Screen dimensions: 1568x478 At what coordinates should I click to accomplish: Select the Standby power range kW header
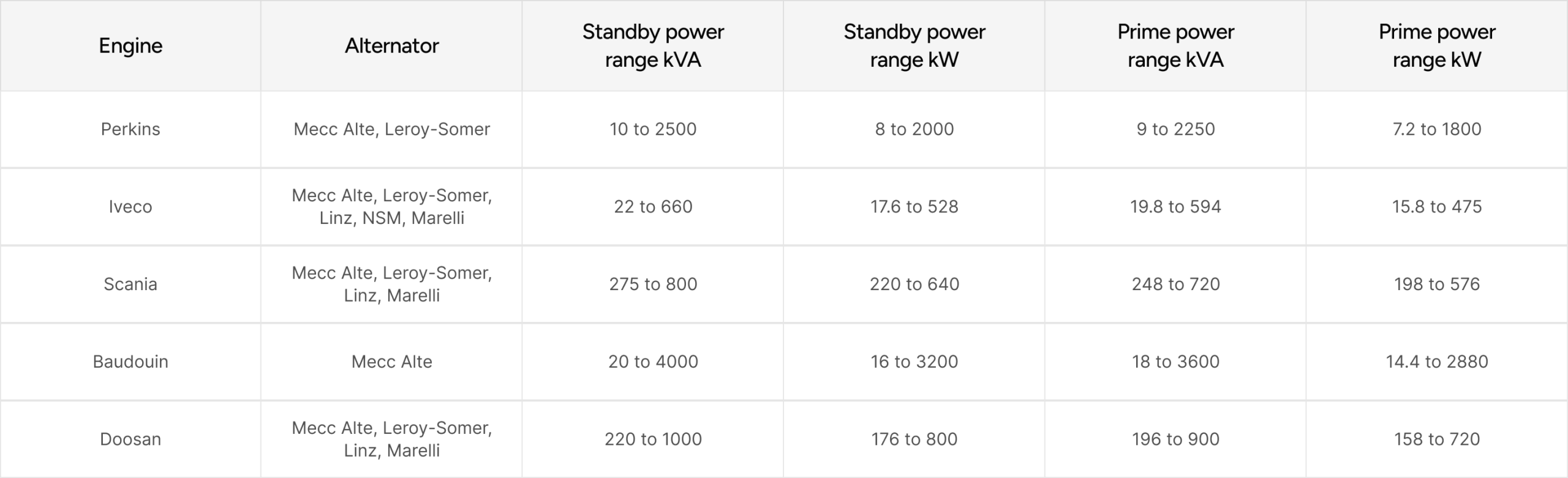tap(914, 46)
